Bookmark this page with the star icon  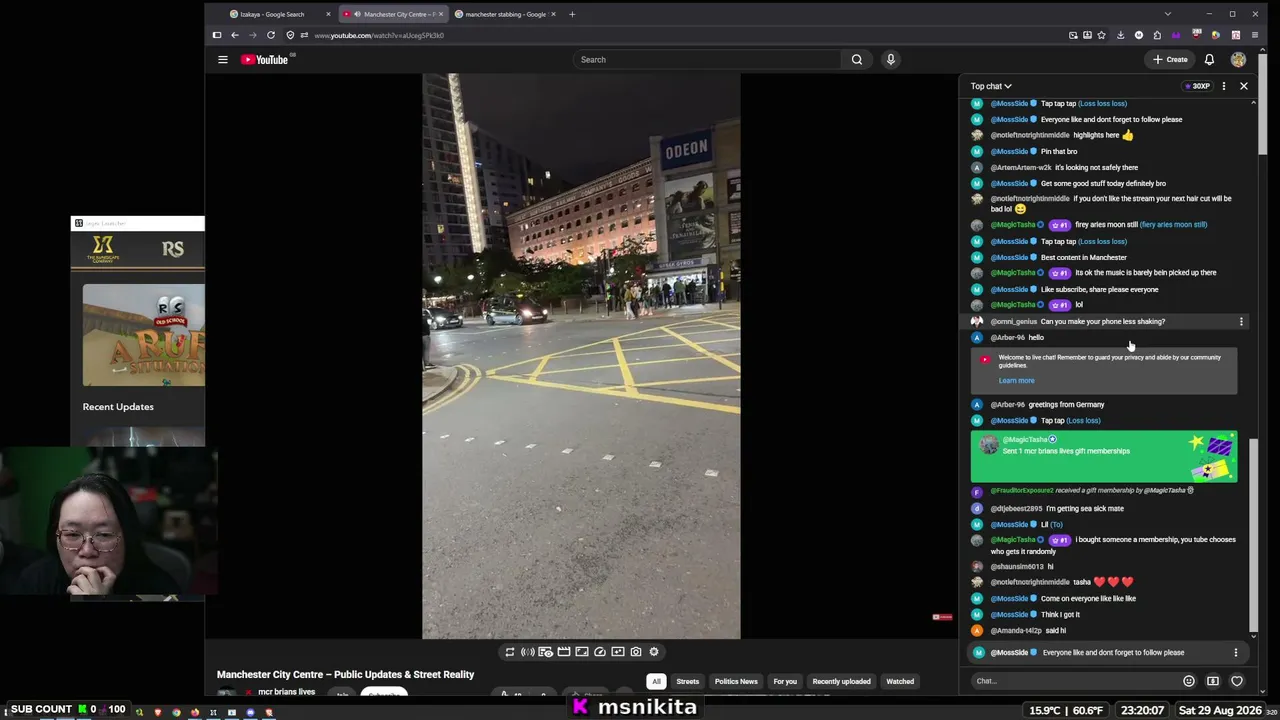point(1101,35)
